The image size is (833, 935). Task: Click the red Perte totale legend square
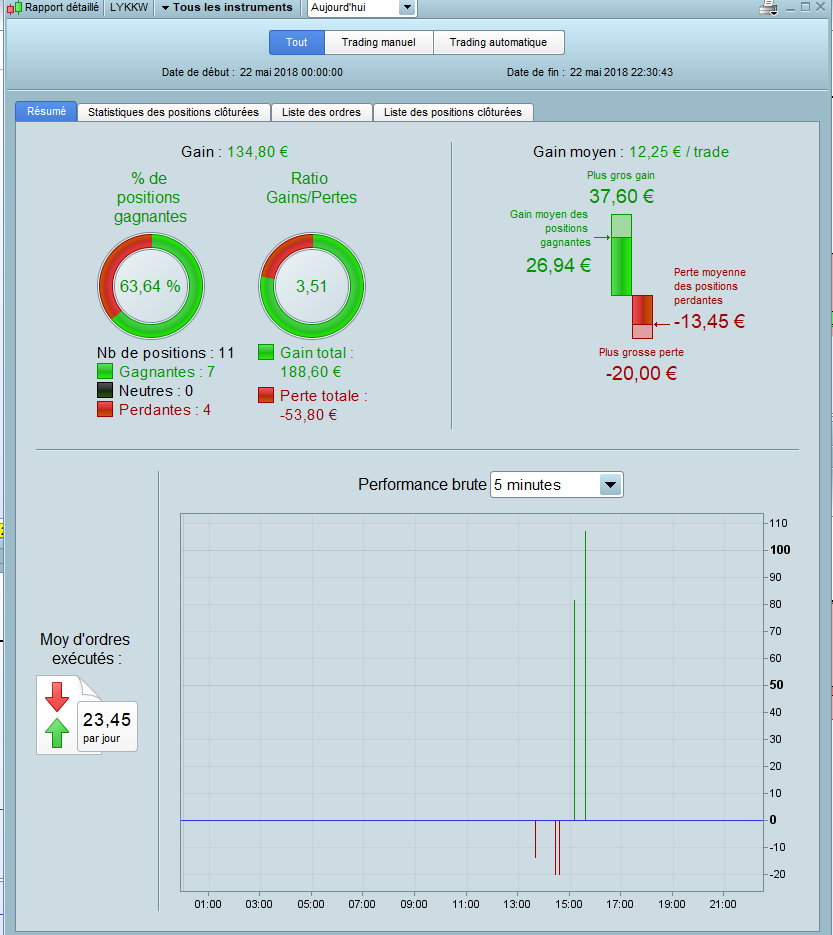266,395
